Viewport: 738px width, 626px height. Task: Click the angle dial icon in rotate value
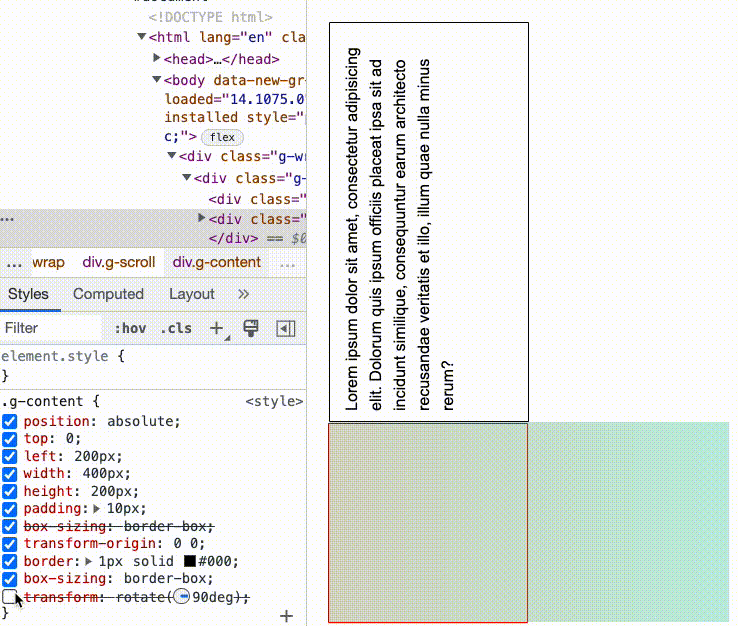click(x=181, y=597)
